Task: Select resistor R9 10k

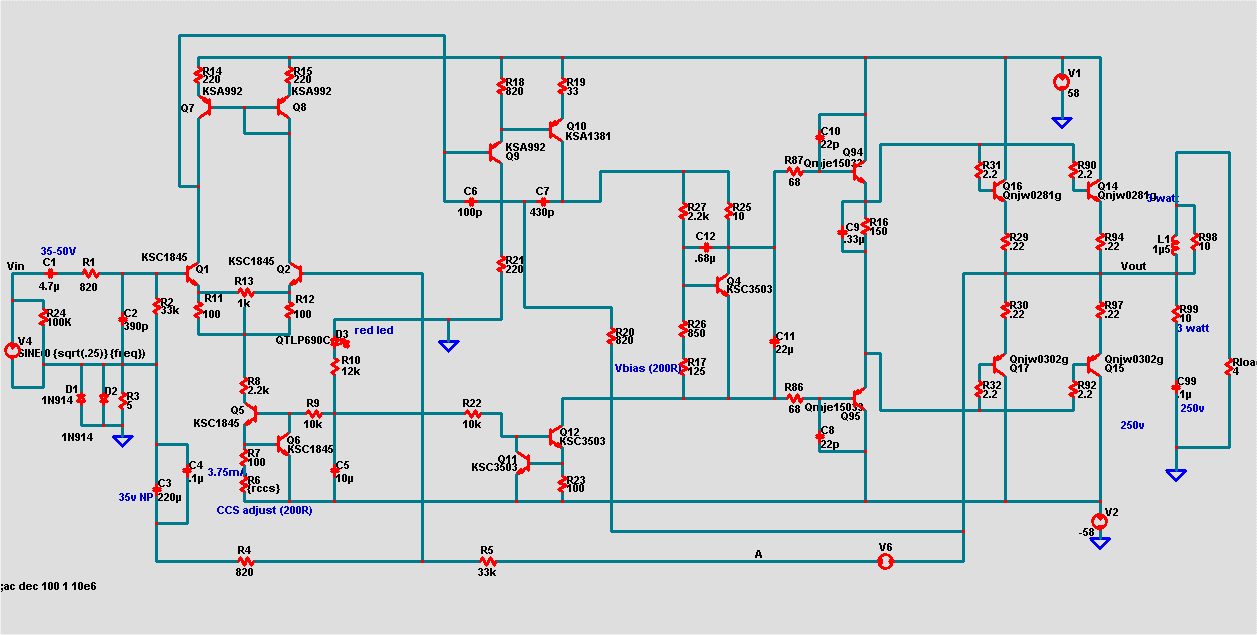Action: pyautogui.click(x=313, y=413)
